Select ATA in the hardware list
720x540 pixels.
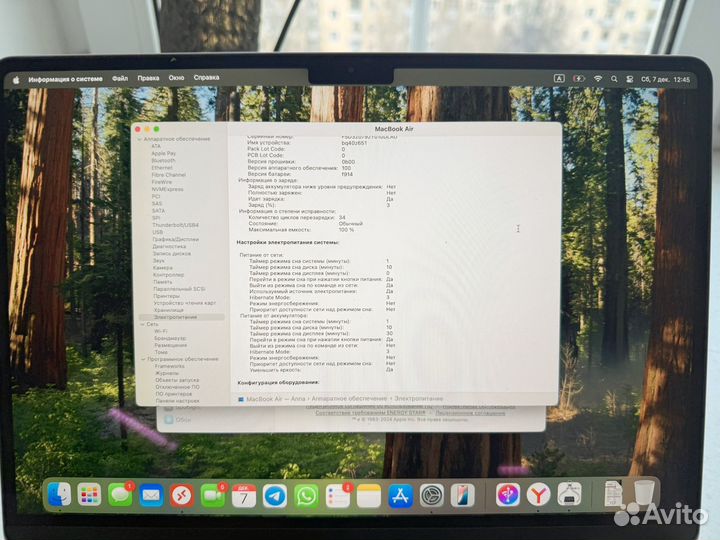pyautogui.click(x=156, y=146)
